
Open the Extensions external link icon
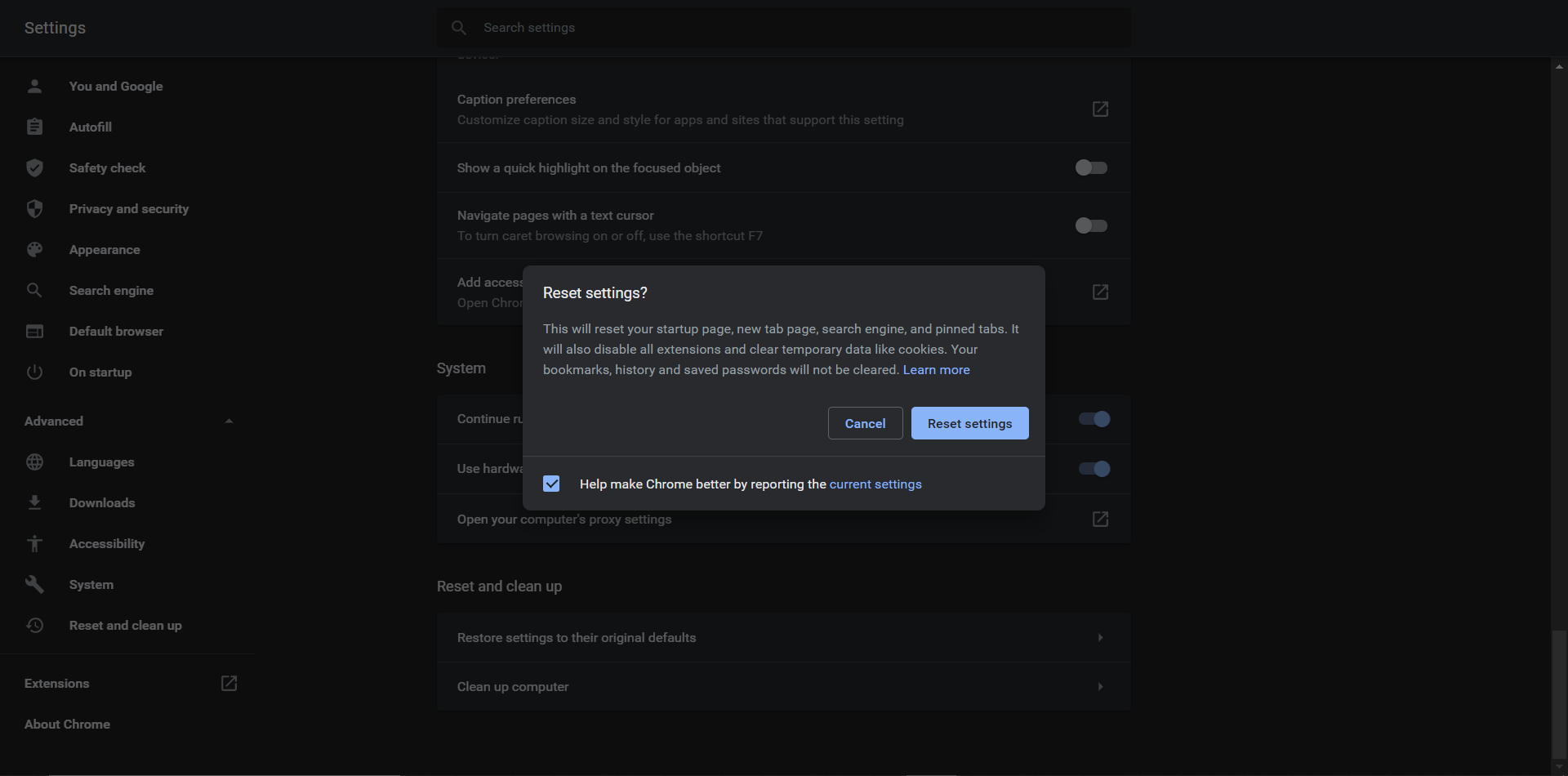tap(229, 684)
